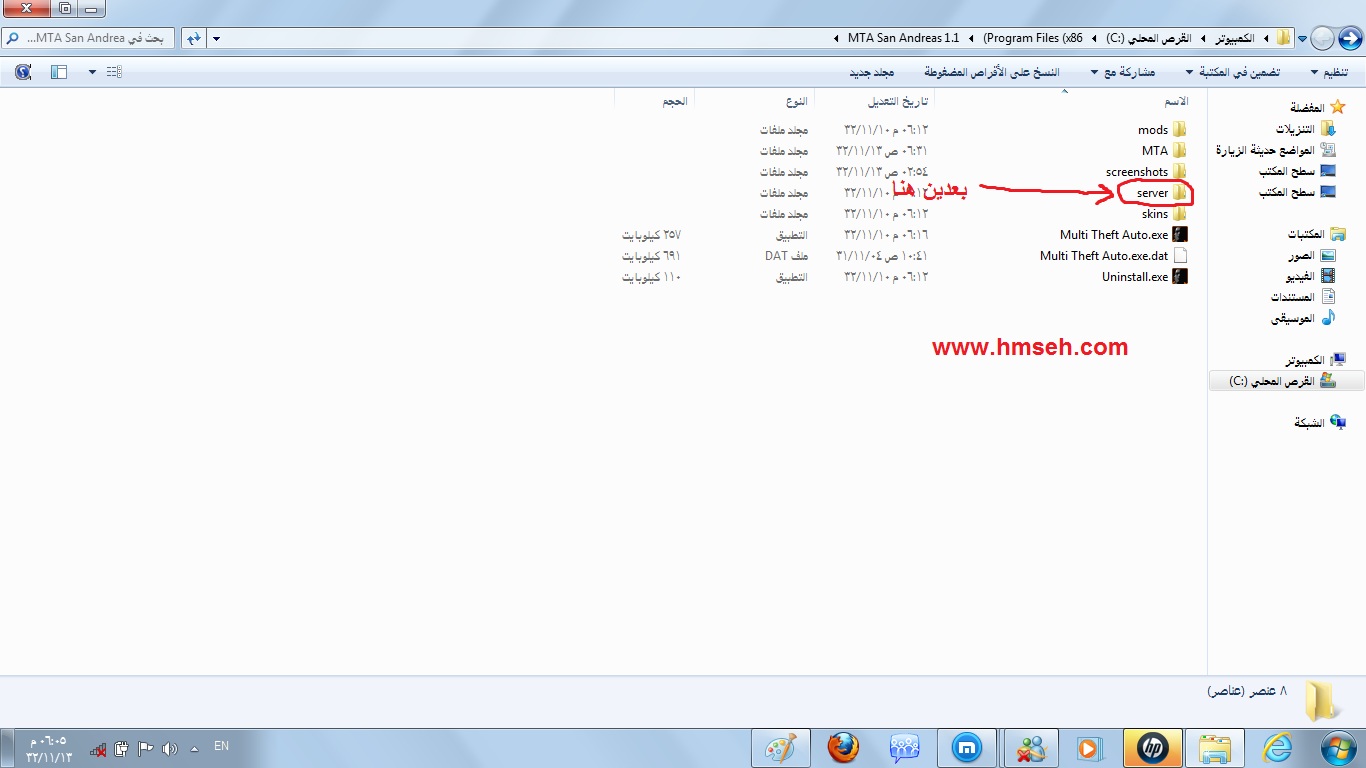Image resolution: width=1366 pixels, height=768 pixels.
Task: Open Paint from taskbar
Action: (780, 748)
